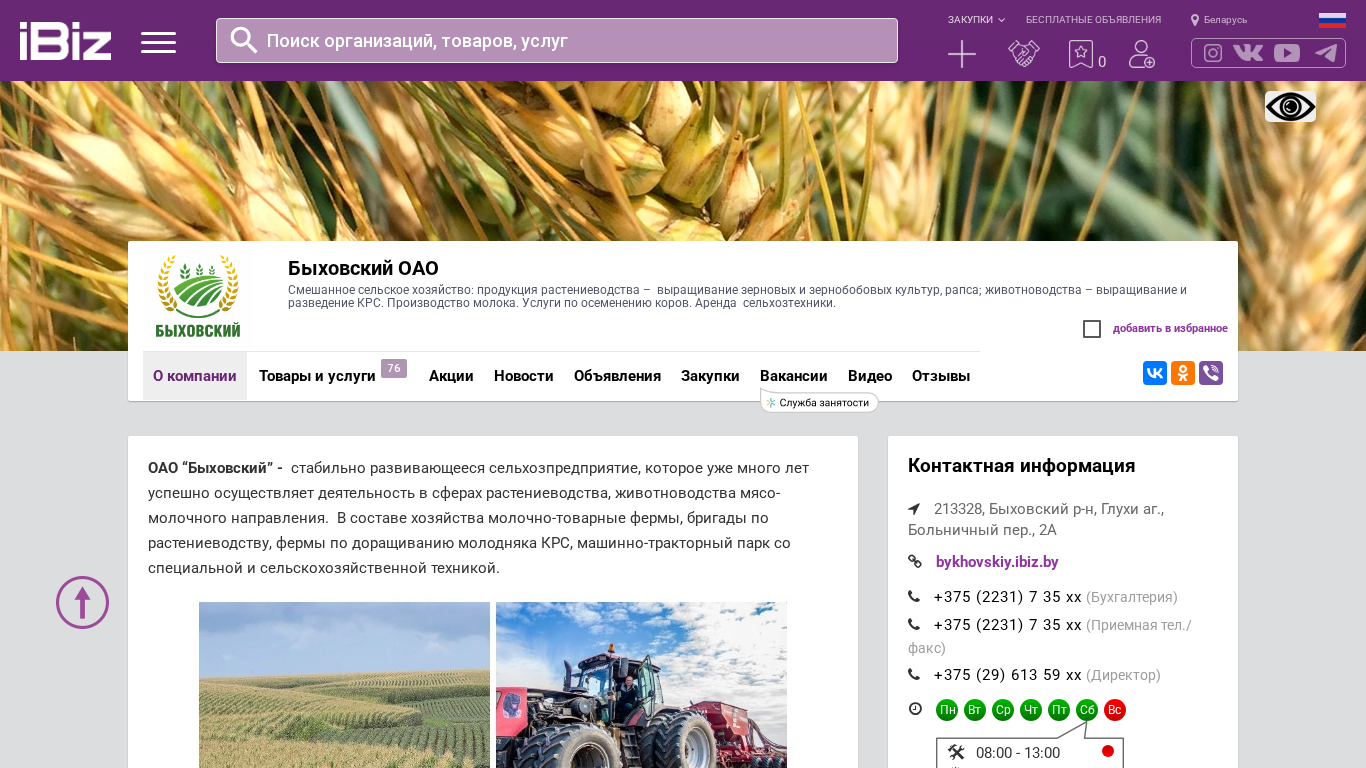Expand the Закупки dropdown in header
The height and width of the screenshot is (768, 1366).
tap(976, 20)
